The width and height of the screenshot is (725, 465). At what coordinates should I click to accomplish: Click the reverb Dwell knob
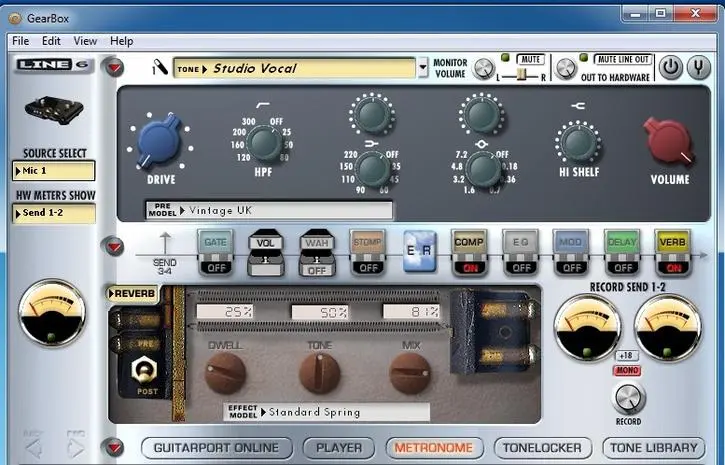click(x=225, y=373)
